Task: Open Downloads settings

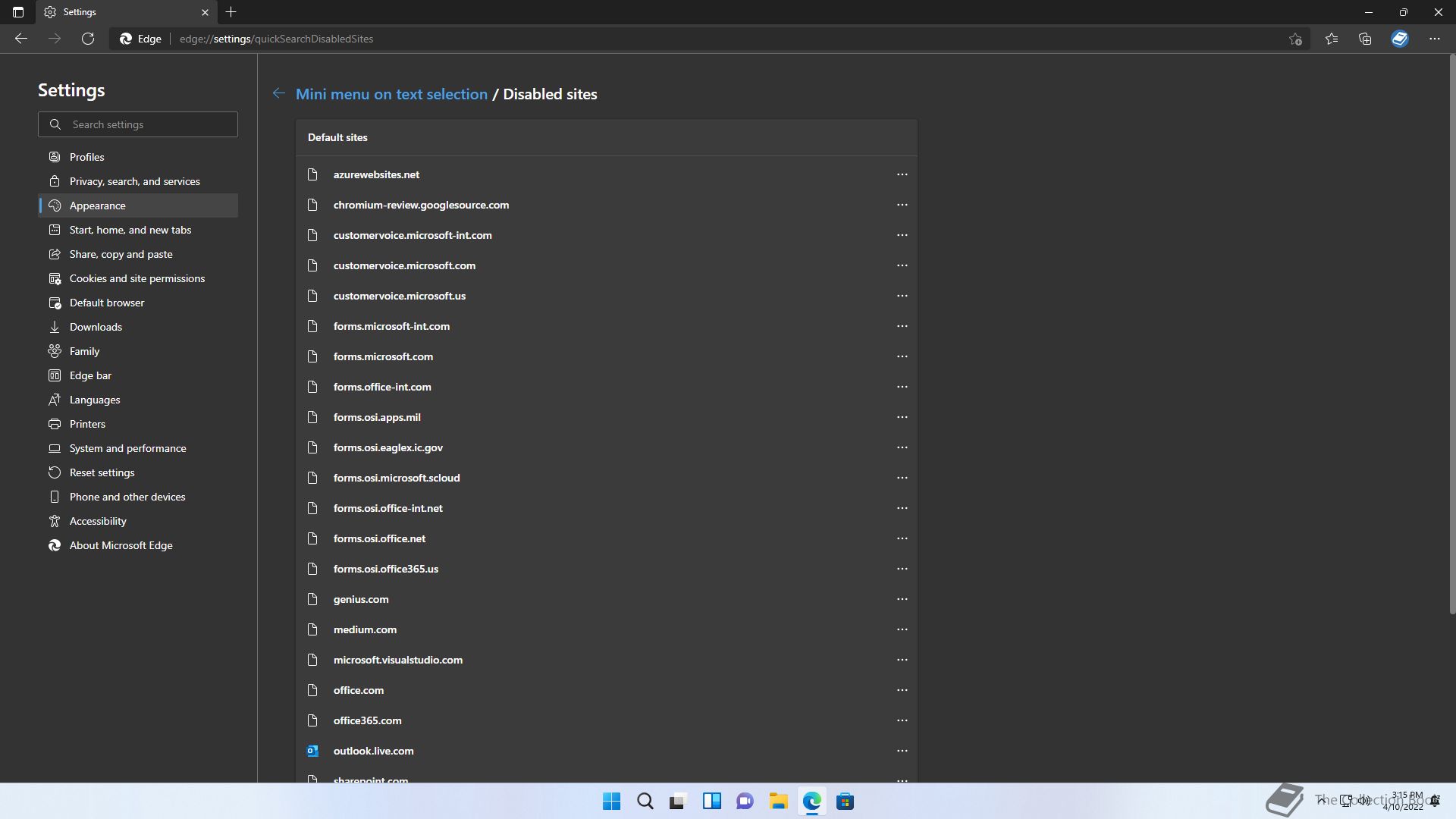Action: [x=138, y=327]
